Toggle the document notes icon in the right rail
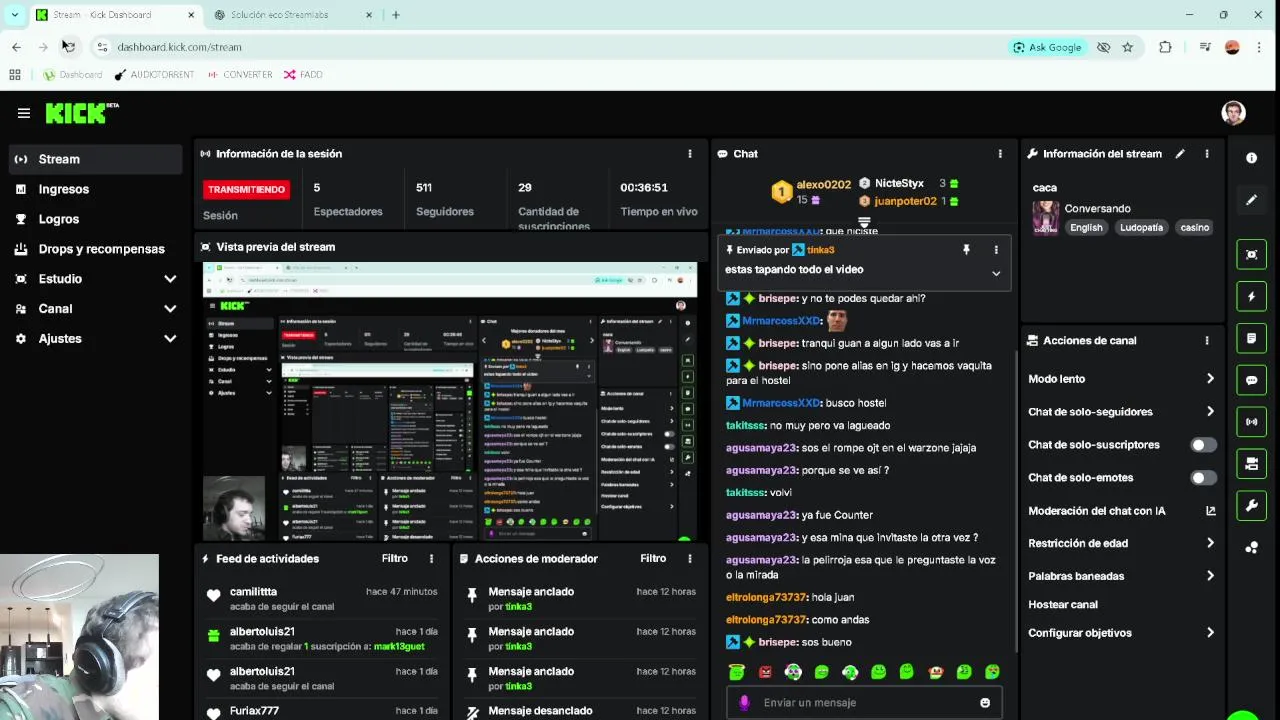Screen dimensions: 1280x720 tap(1251, 339)
